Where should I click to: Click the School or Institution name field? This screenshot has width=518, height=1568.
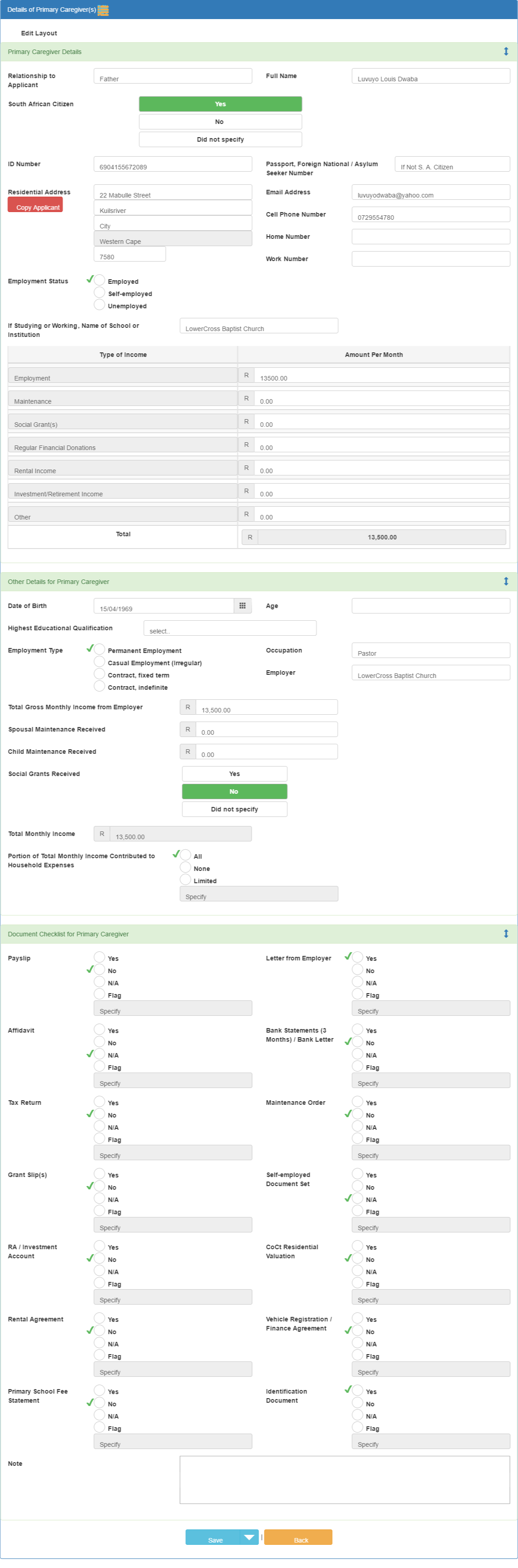coord(259,326)
